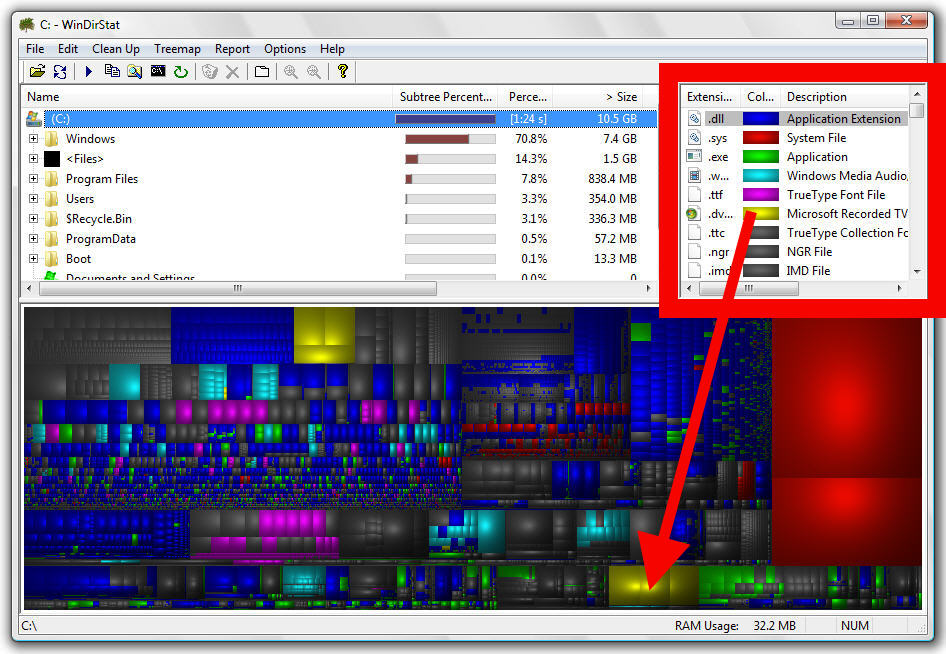Open the Help menu
Screen dimensions: 946x654
tap(332, 49)
